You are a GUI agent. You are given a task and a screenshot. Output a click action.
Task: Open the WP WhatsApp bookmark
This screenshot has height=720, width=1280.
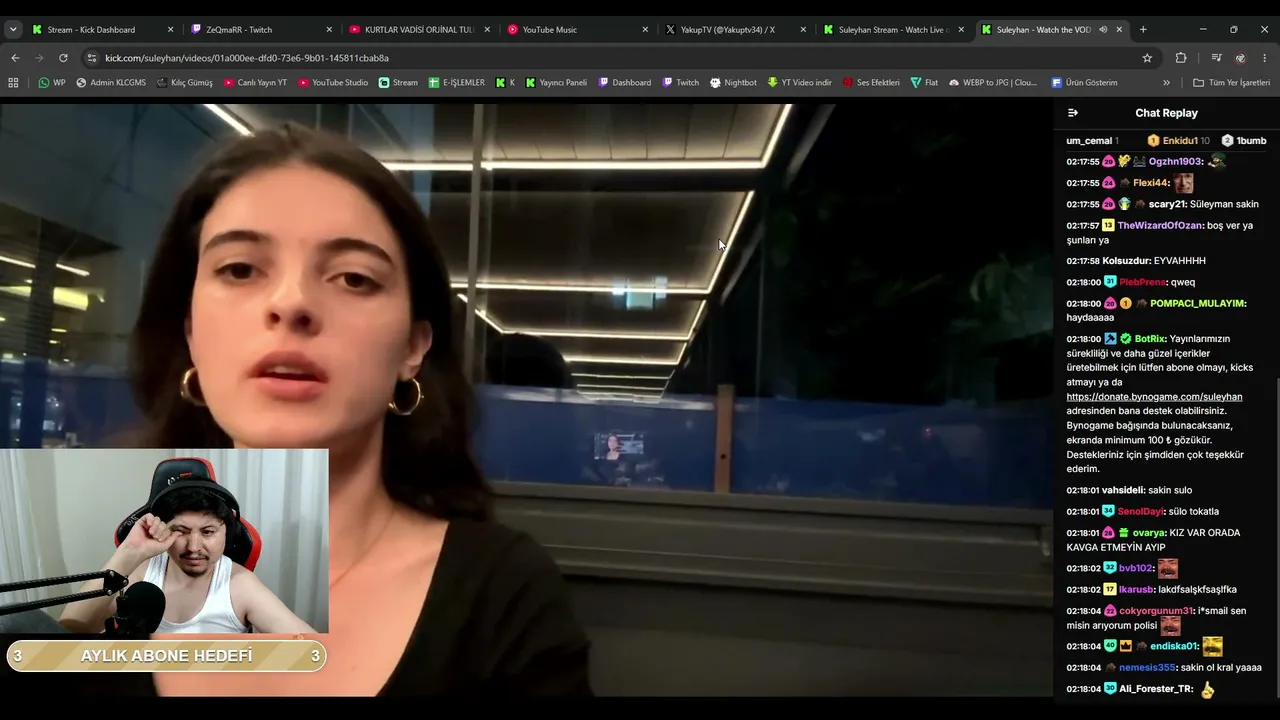(52, 83)
